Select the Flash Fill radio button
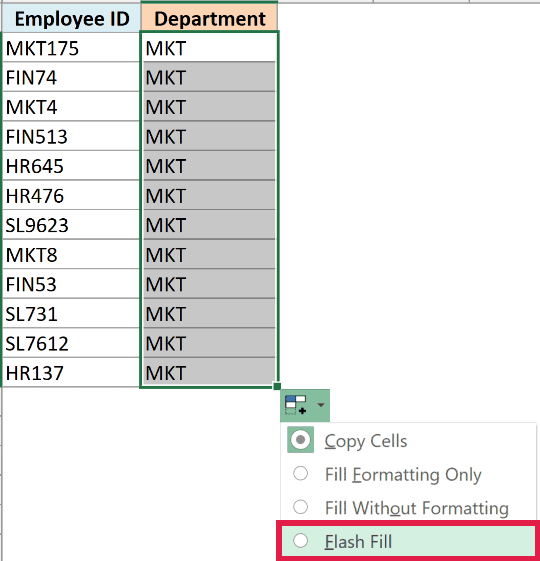The image size is (540, 561). pyautogui.click(x=300, y=541)
